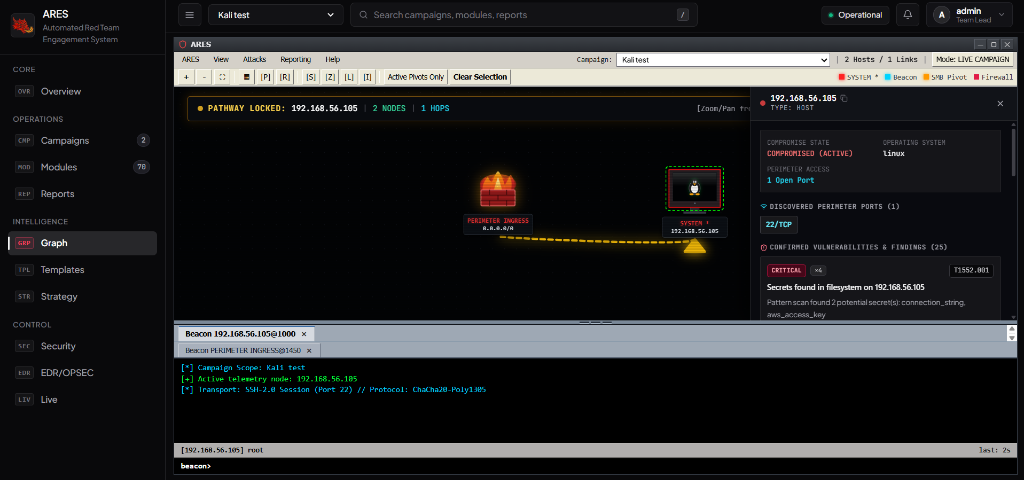Open the notifications bell
This screenshot has height=480, width=1024.
[908, 15]
